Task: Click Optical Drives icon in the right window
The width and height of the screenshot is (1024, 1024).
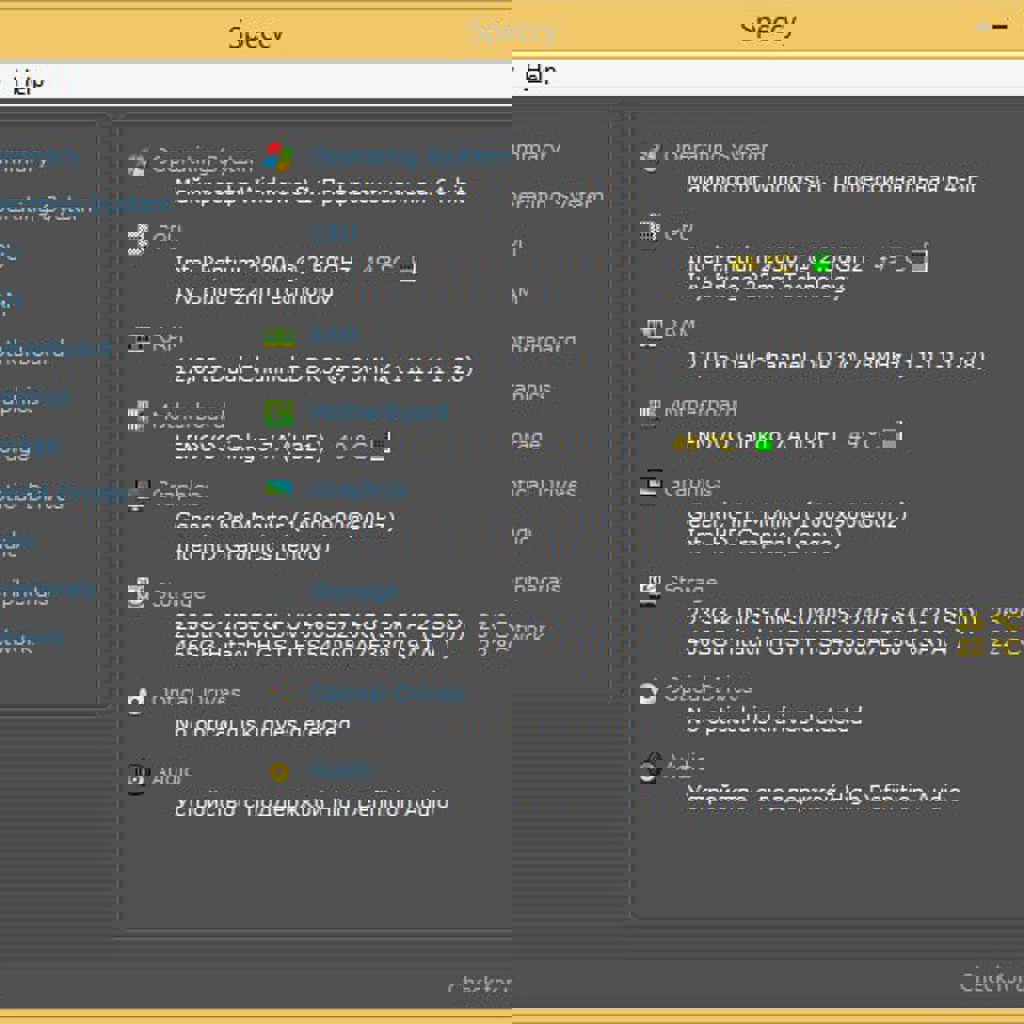Action: (649, 692)
